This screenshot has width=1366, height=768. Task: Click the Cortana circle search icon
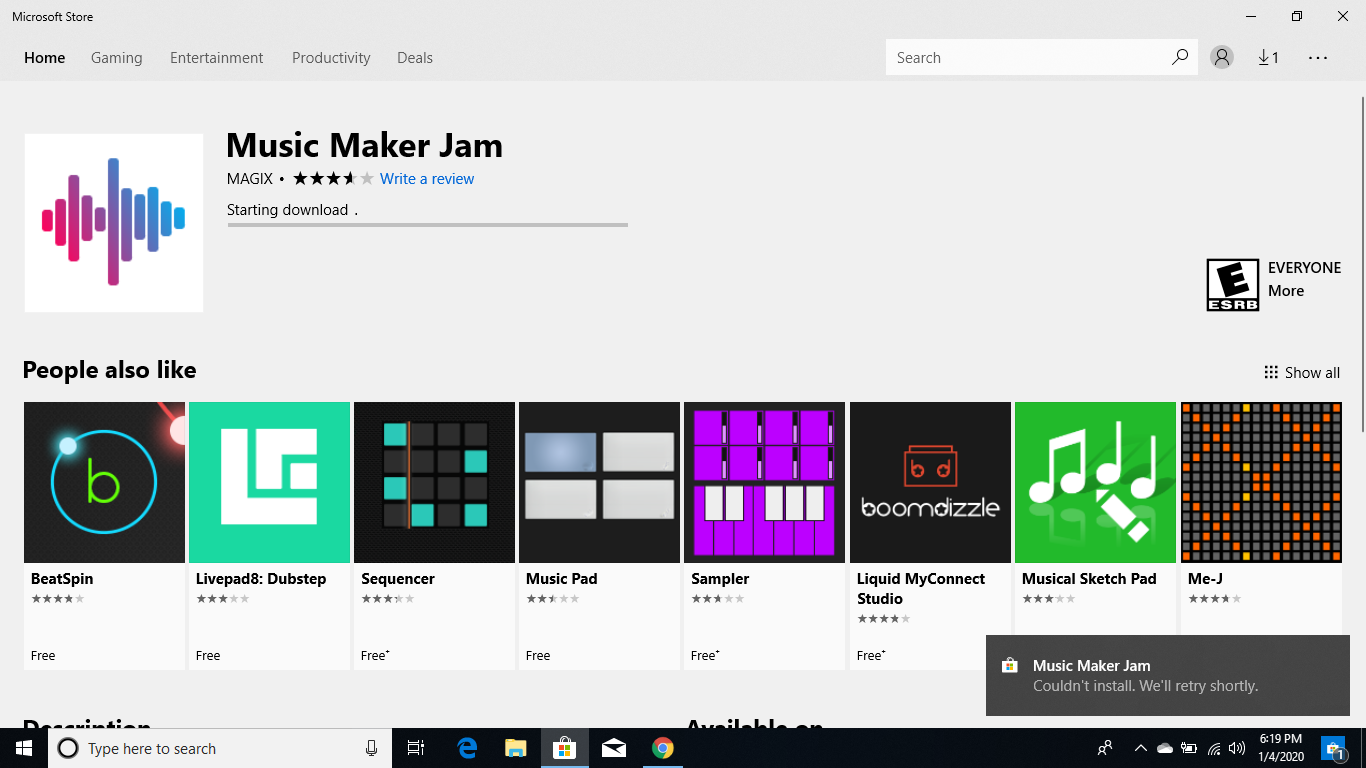point(68,748)
